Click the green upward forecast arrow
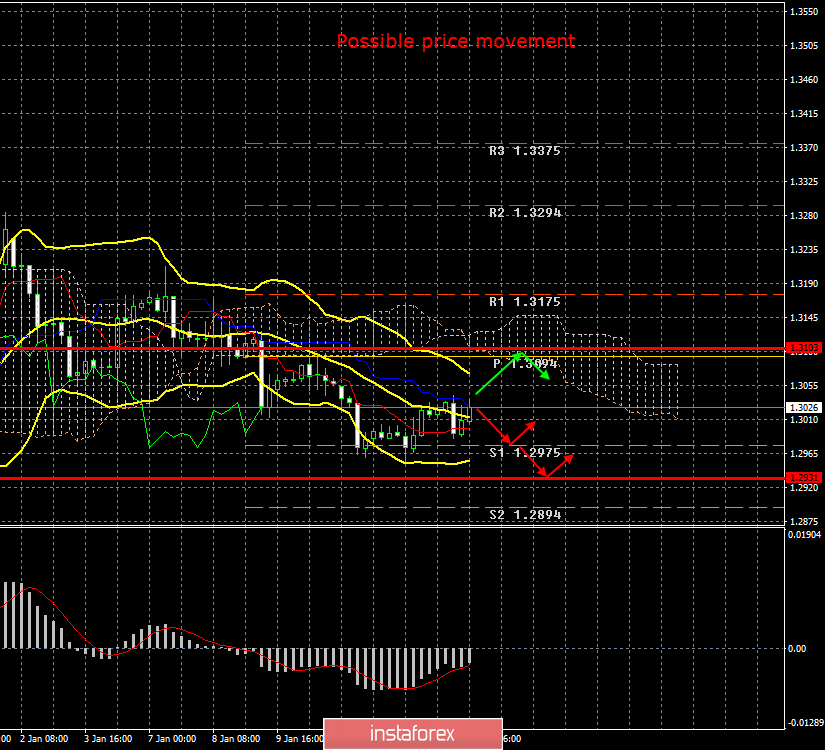This screenshot has width=825, height=750. (x=497, y=373)
